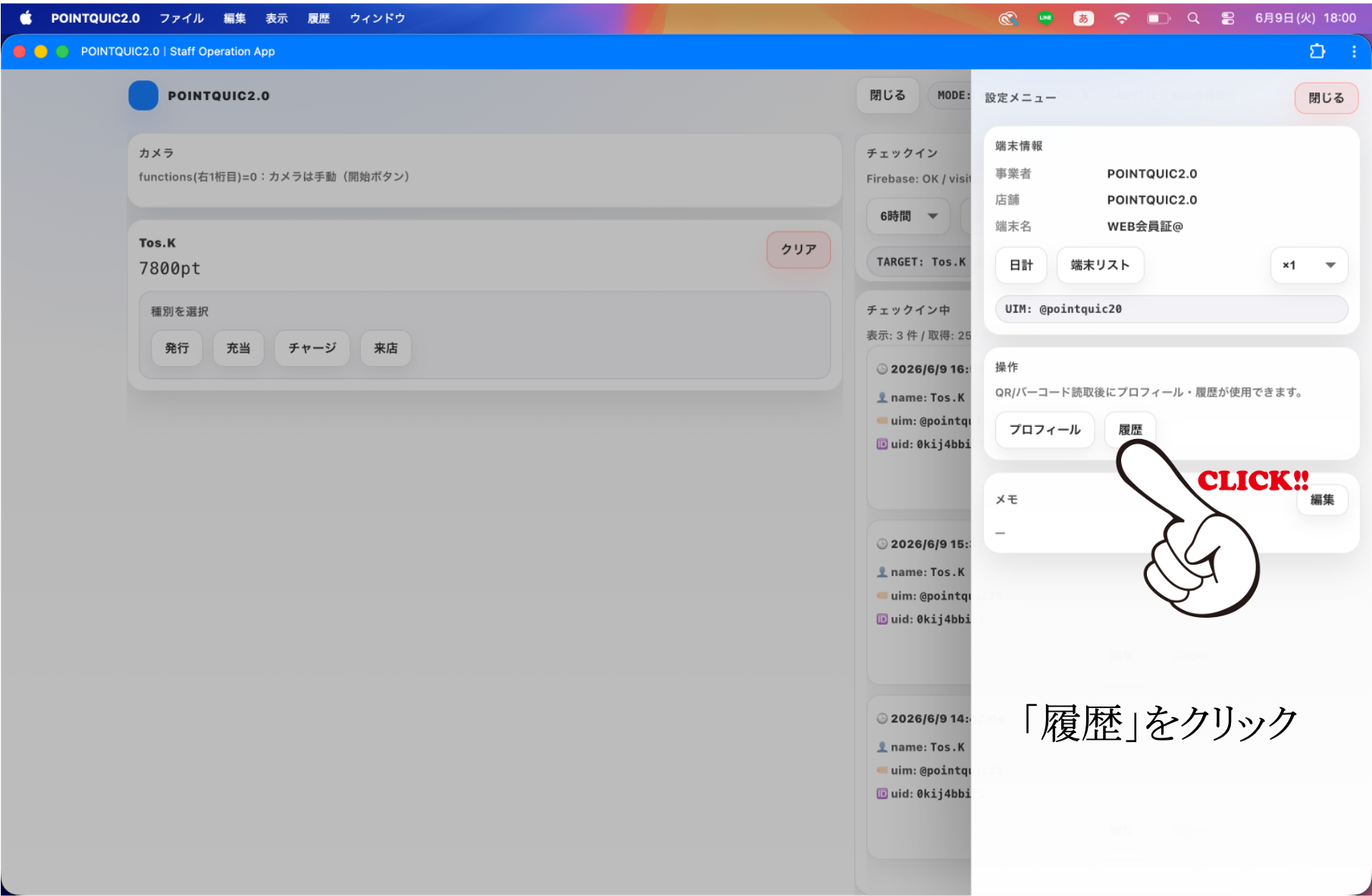Click the Creative Cloud menu bar icon
1372x896 pixels.
(1007, 18)
